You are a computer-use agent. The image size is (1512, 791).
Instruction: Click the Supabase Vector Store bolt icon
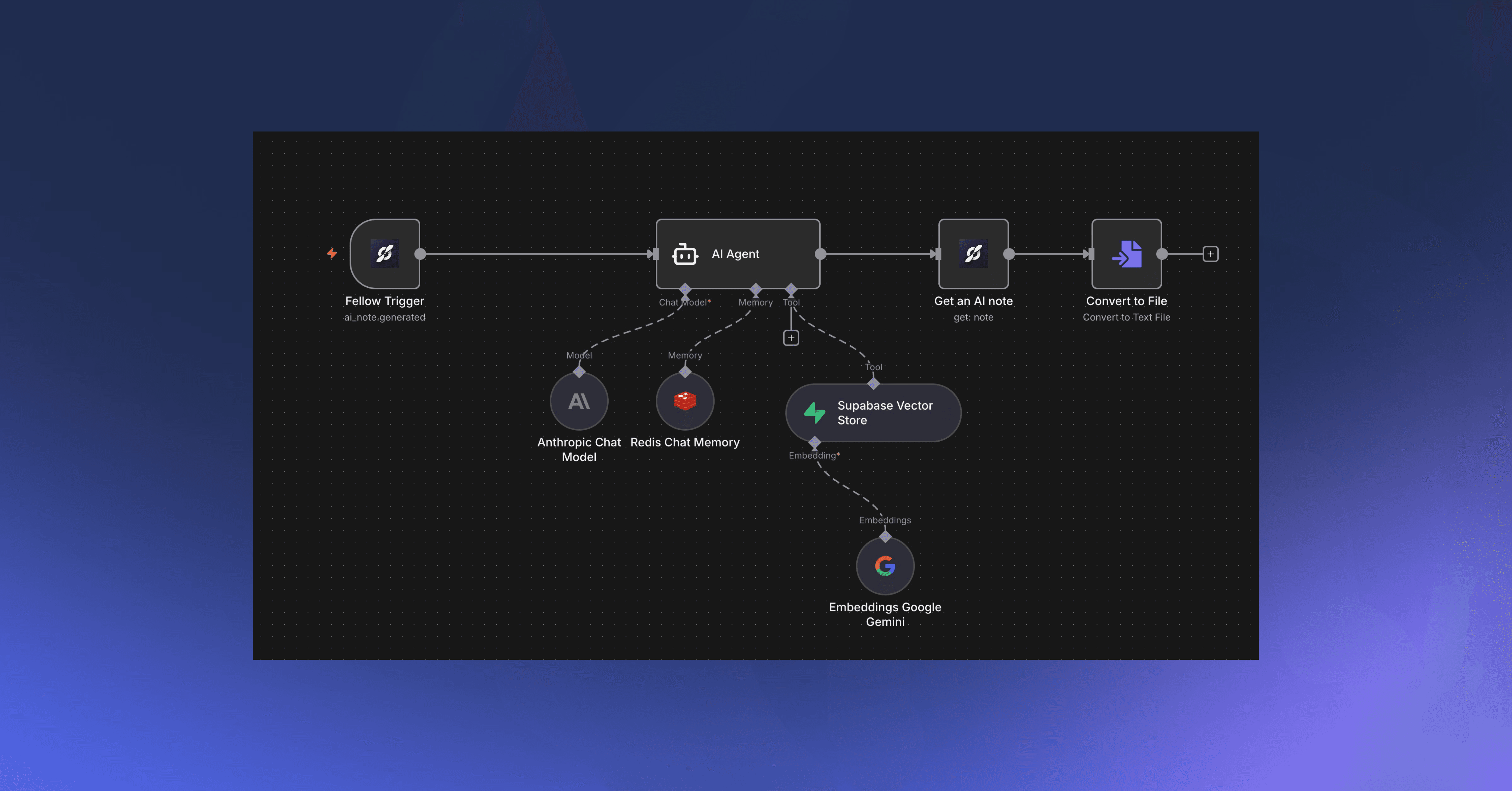tap(815, 413)
